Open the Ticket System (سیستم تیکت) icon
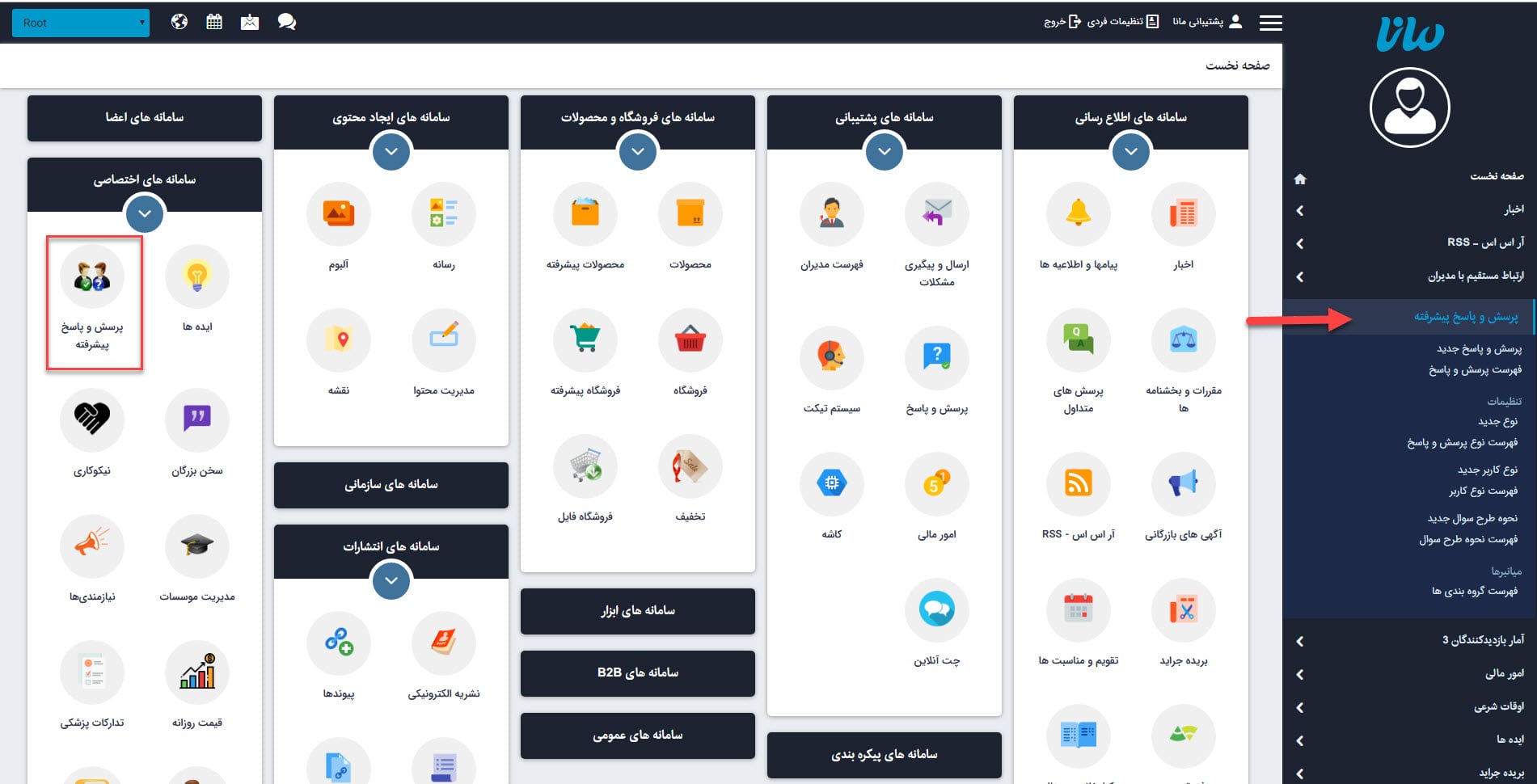 tap(831, 358)
